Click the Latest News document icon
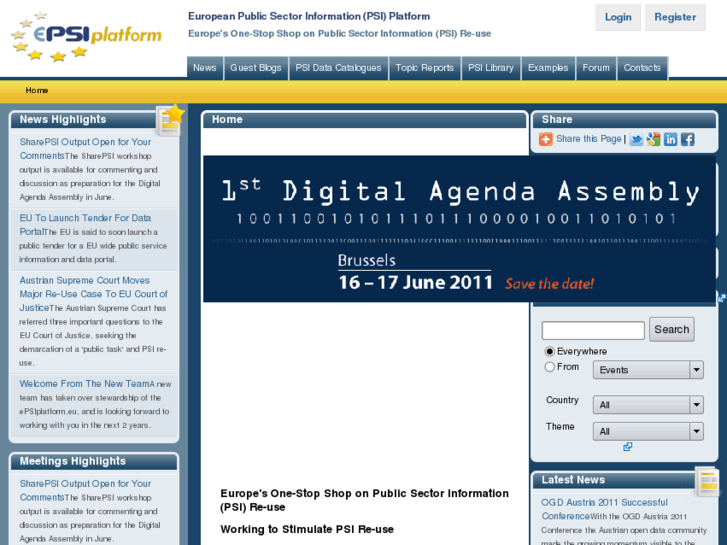Image resolution: width=727 pixels, height=545 pixels. tap(707, 481)
